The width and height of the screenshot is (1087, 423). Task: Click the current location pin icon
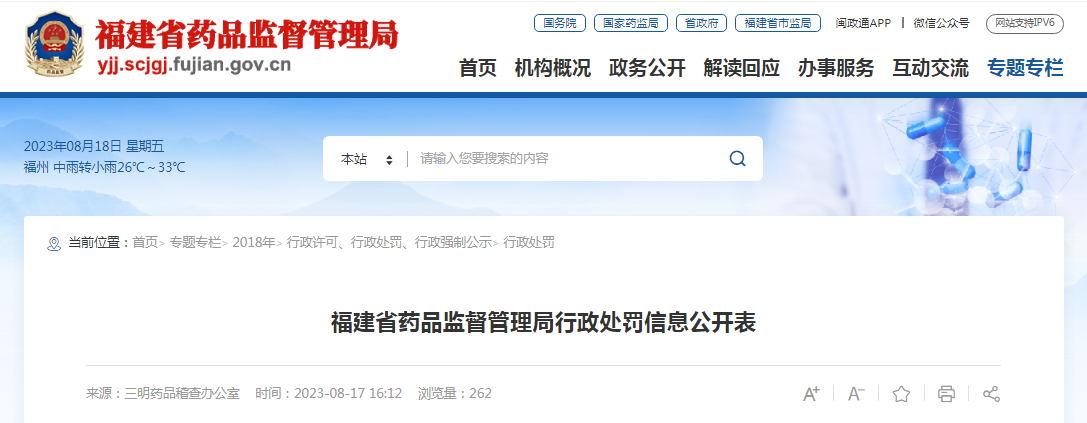pos(54,243)
